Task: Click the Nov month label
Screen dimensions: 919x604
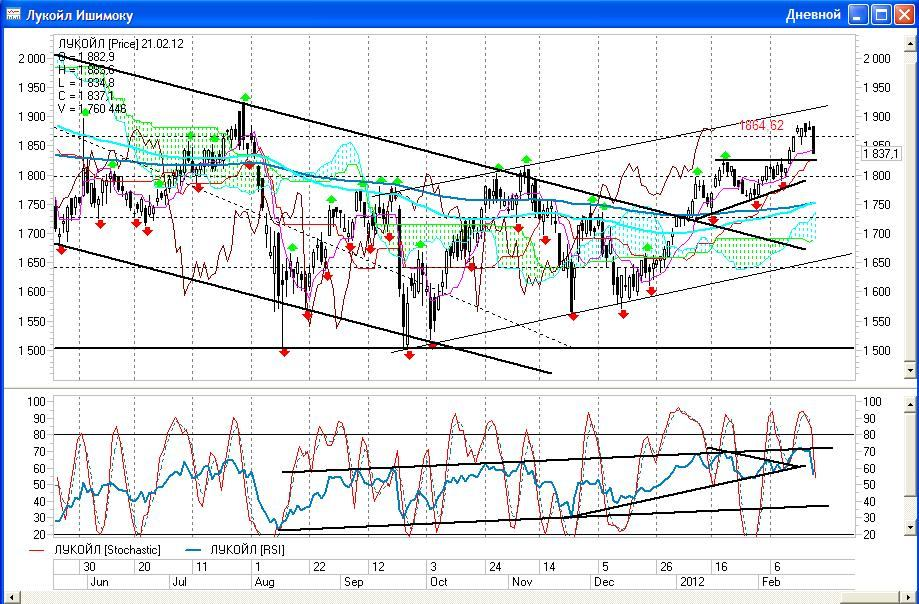Action: point(522,582)
